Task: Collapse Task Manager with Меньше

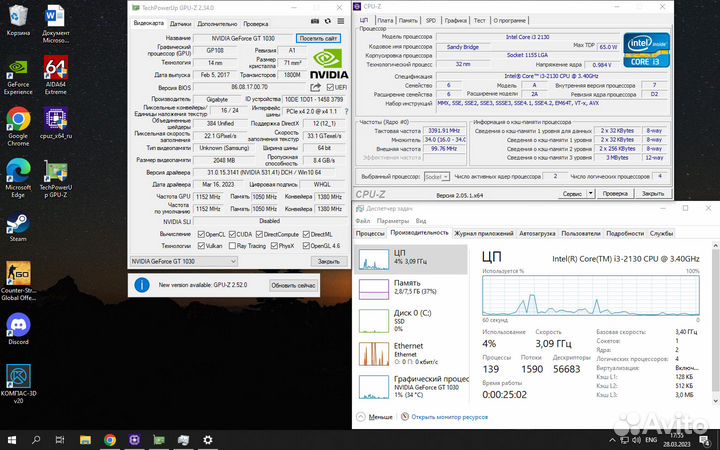Action: (375, 417)
